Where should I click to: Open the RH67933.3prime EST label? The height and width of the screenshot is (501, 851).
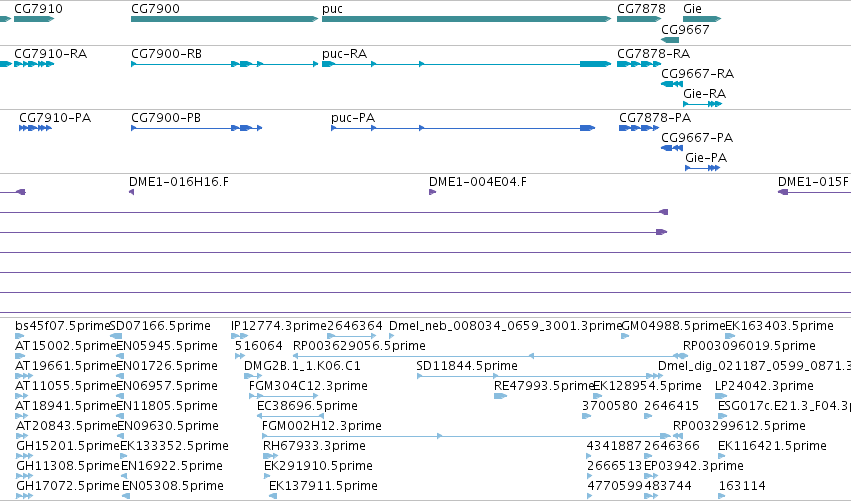(x=314, y=446)
